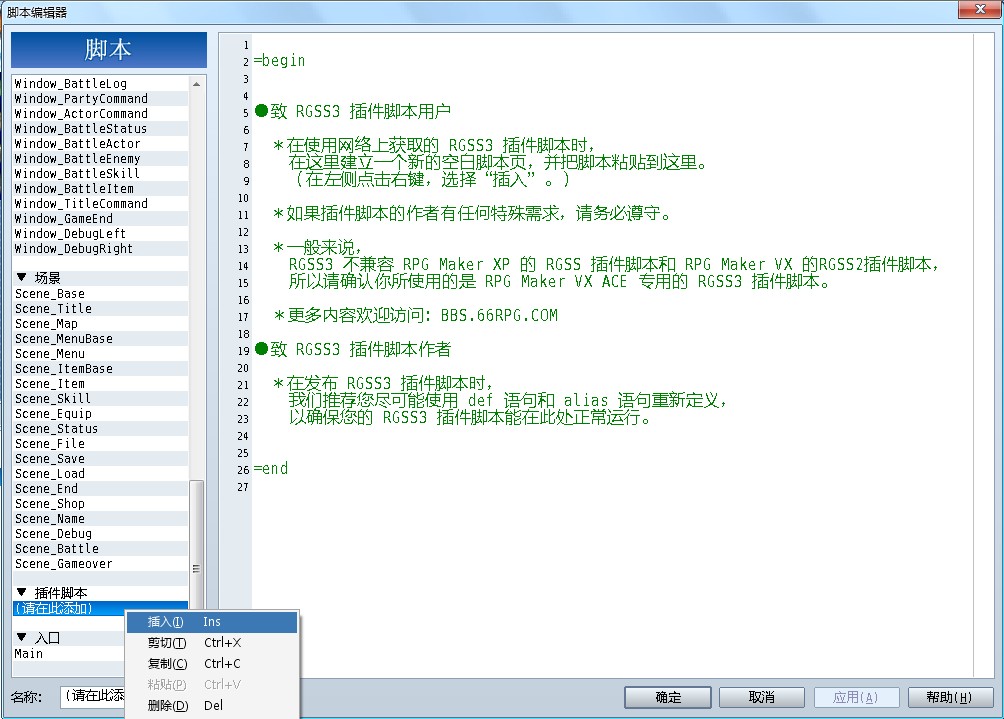
Task: Select Scene_Base in the script list
Action: (101, 294)
